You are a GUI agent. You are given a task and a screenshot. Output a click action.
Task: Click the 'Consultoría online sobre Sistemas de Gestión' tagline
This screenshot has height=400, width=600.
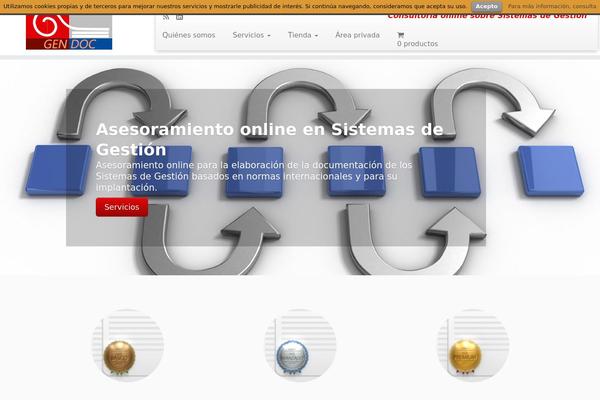(486, 16)
